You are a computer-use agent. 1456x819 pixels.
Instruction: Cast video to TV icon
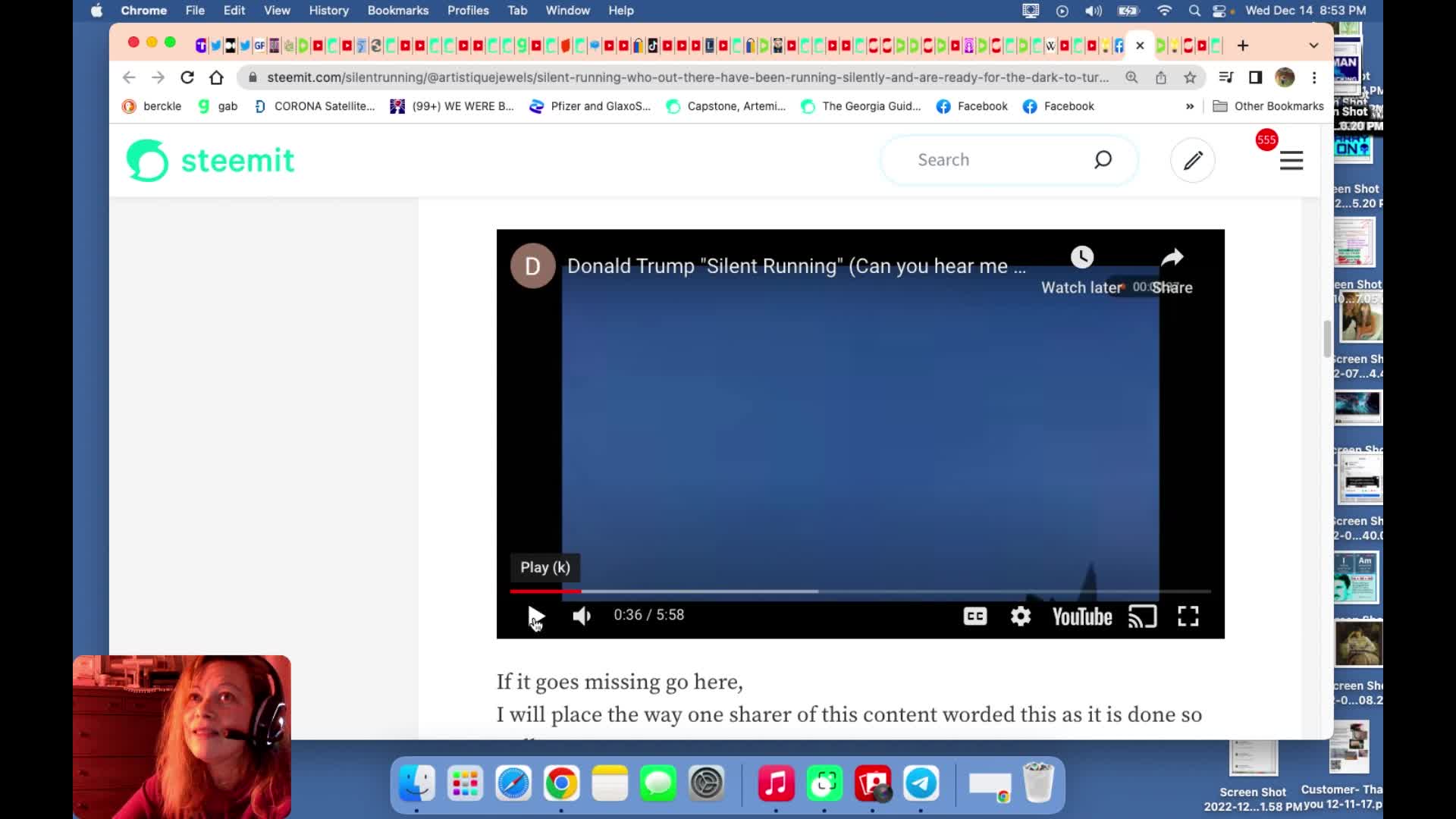click(1143, 617)
